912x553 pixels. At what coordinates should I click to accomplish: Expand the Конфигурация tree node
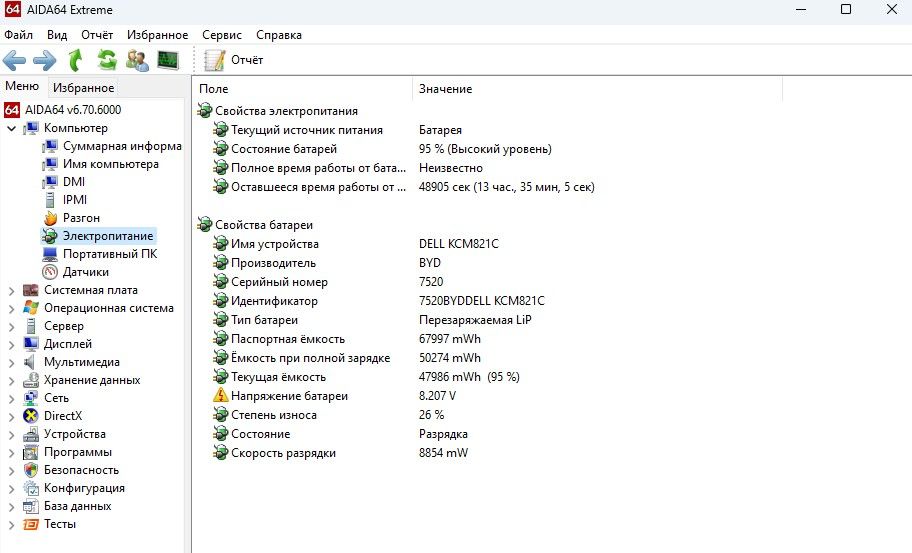click(12, 489)
